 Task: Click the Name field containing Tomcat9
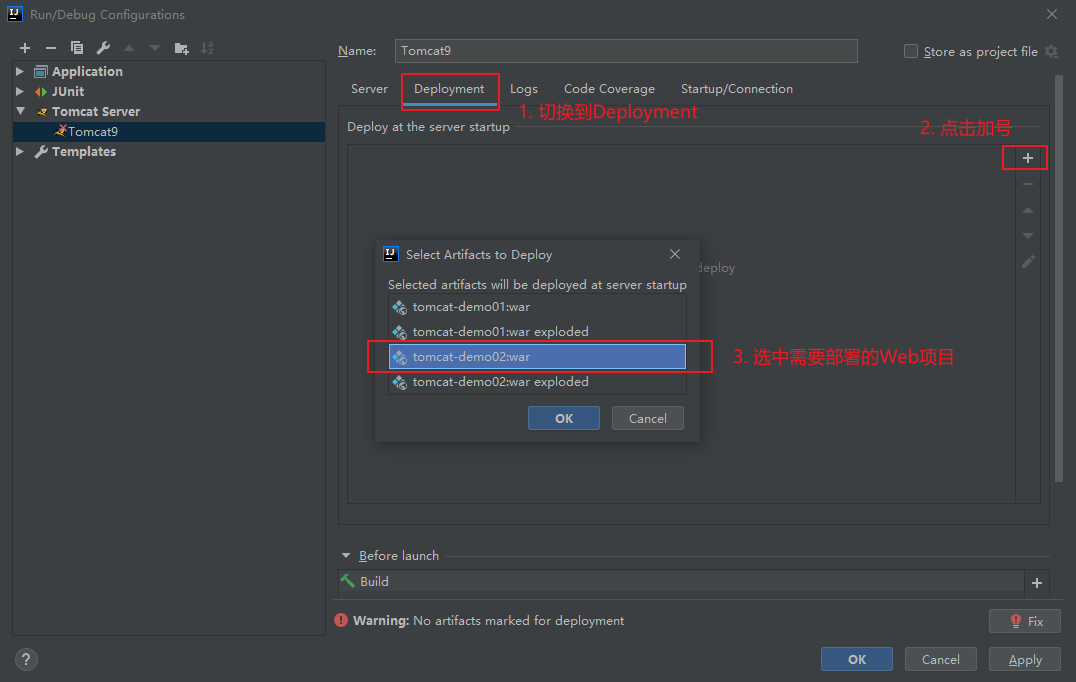pos(626,51)
